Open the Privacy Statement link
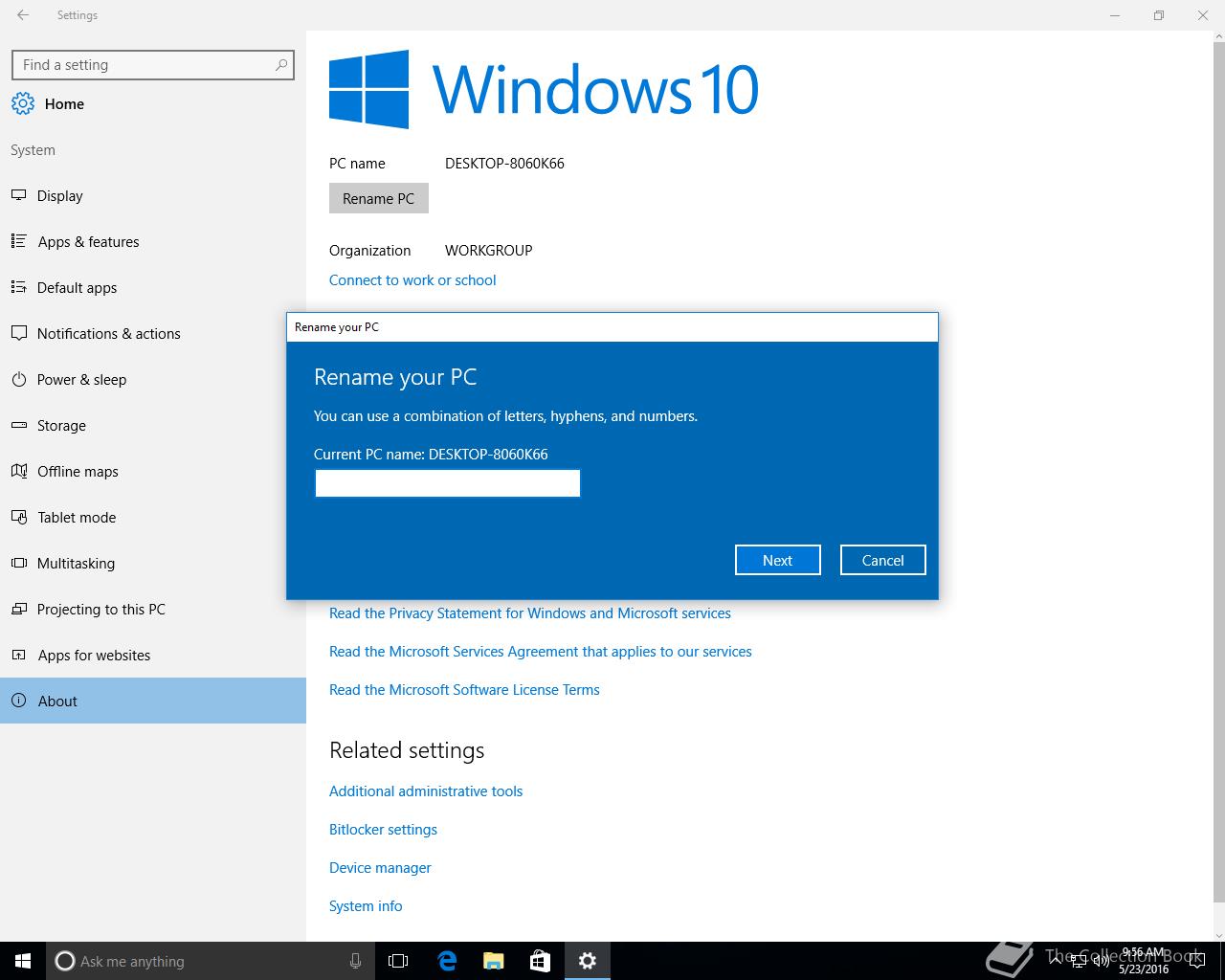The image size is (1225, 980). (529, 612)
